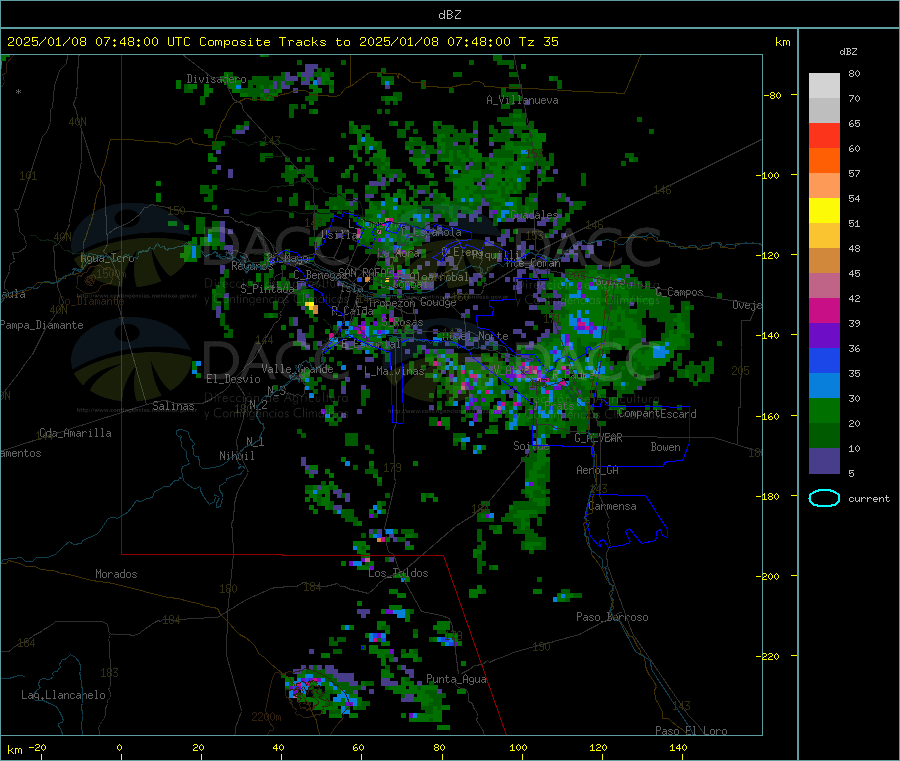Click the Valle_Grande map label
This screenshot has width=900, height=761.
click(x=297, y=369)
